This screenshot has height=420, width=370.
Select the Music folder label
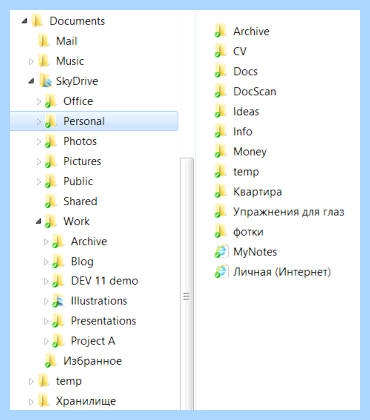point(70,61)
